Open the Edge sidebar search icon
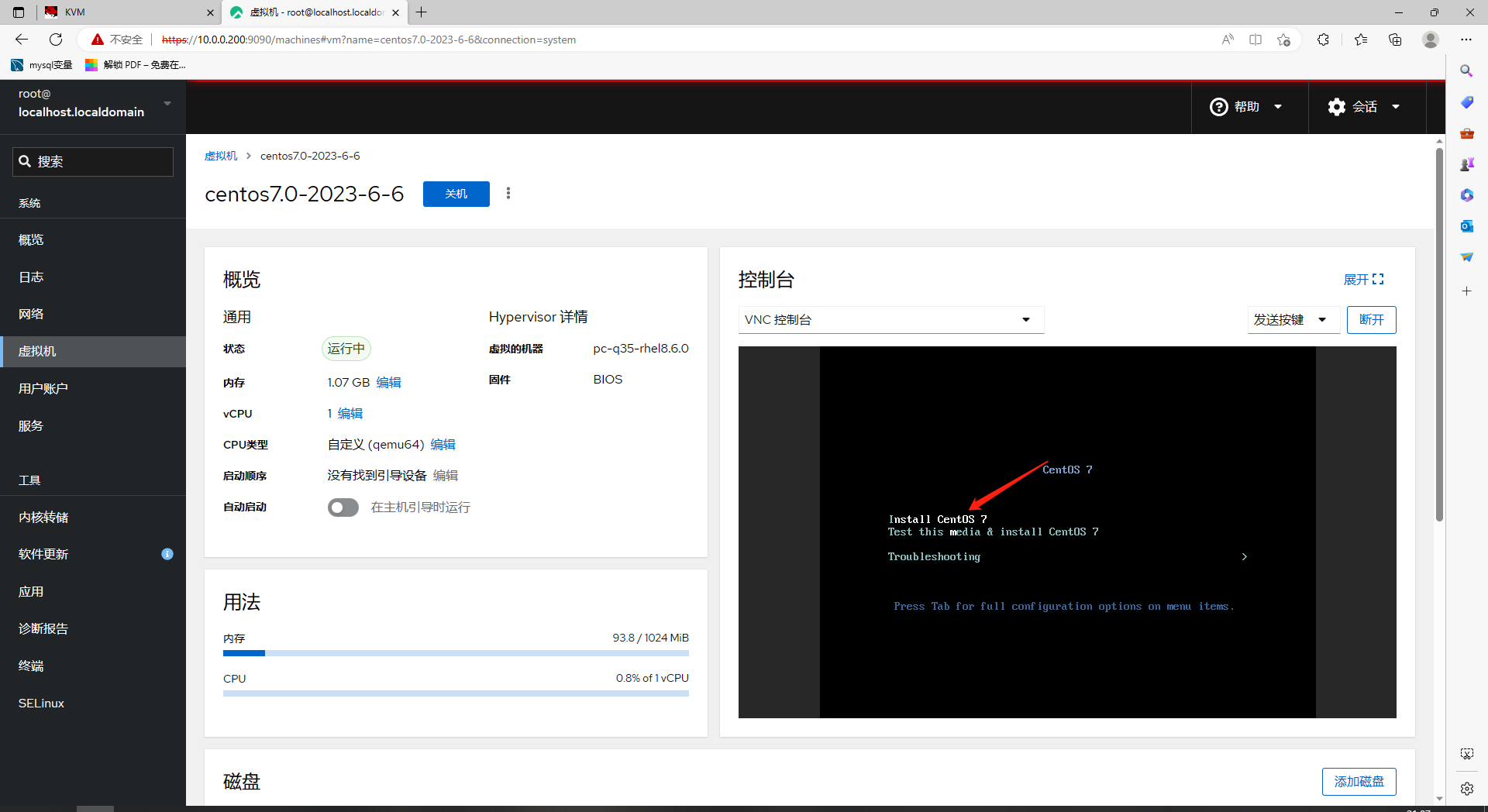 pos(1466,71)
